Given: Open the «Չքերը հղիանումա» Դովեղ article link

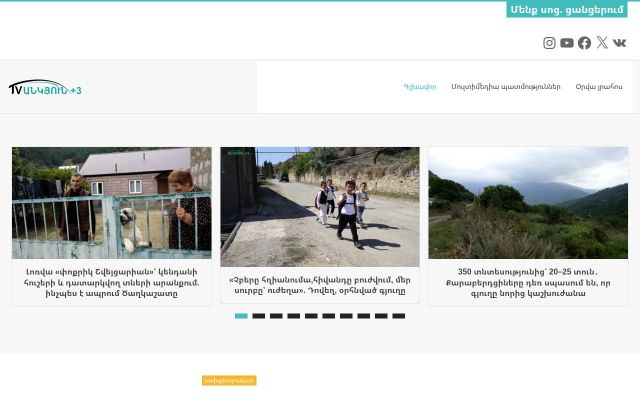Looking at the screenshot, I should (x=320, y=285).
